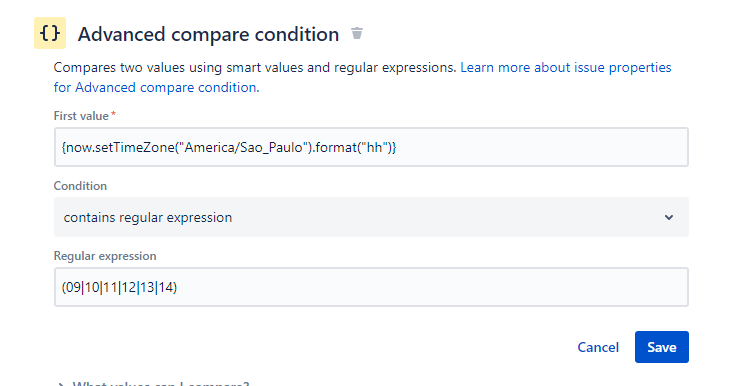Click the red required asterisk by First value
Viewport: 750px width, 386px height.
coord(113,114)
